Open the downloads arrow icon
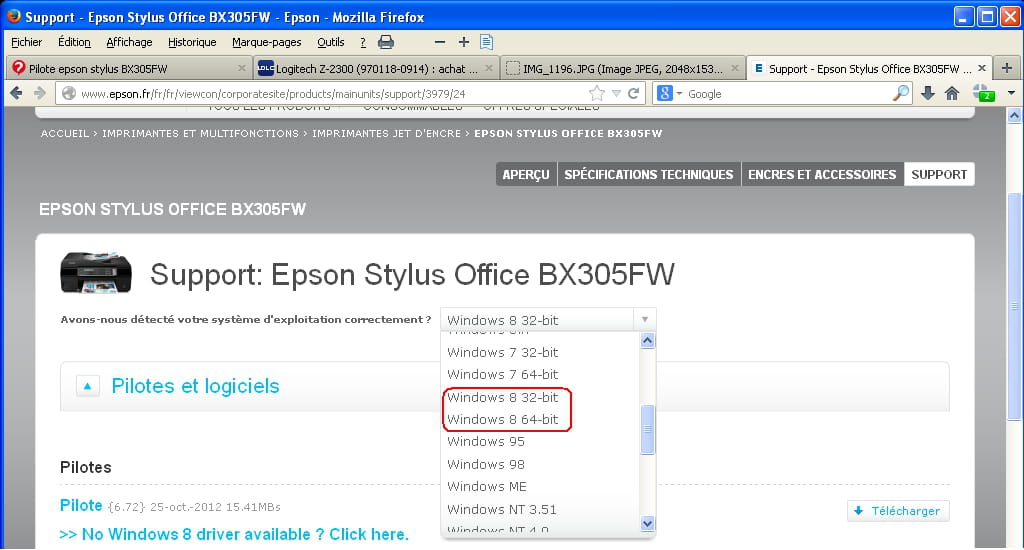 click(927, 93)
